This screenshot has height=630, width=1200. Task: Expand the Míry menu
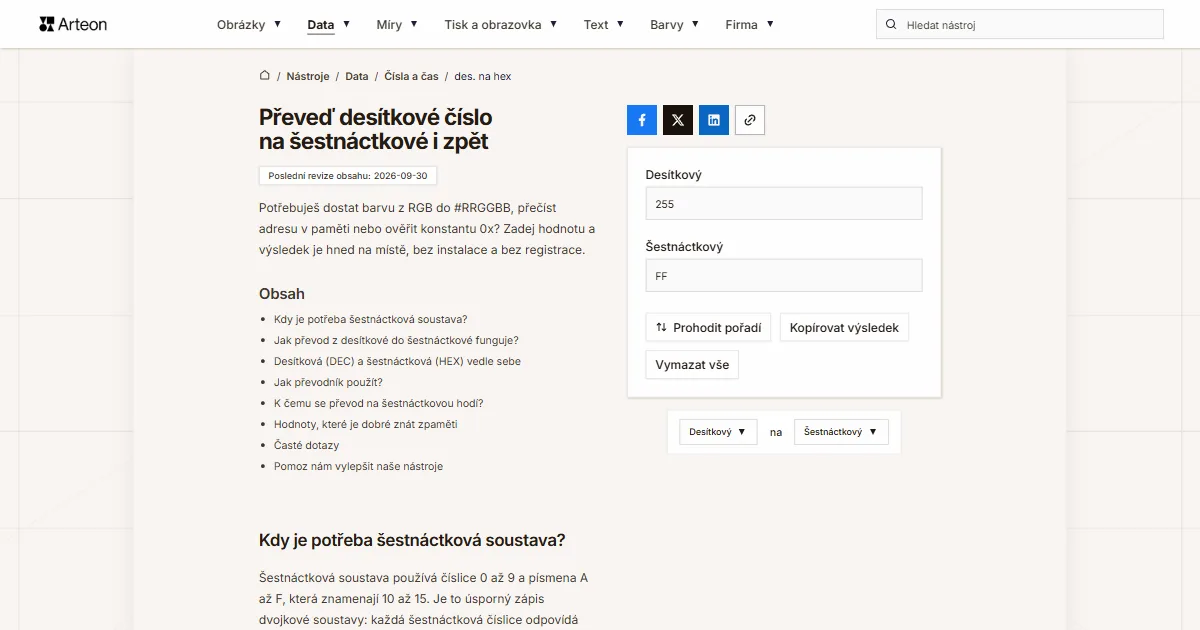397,24
